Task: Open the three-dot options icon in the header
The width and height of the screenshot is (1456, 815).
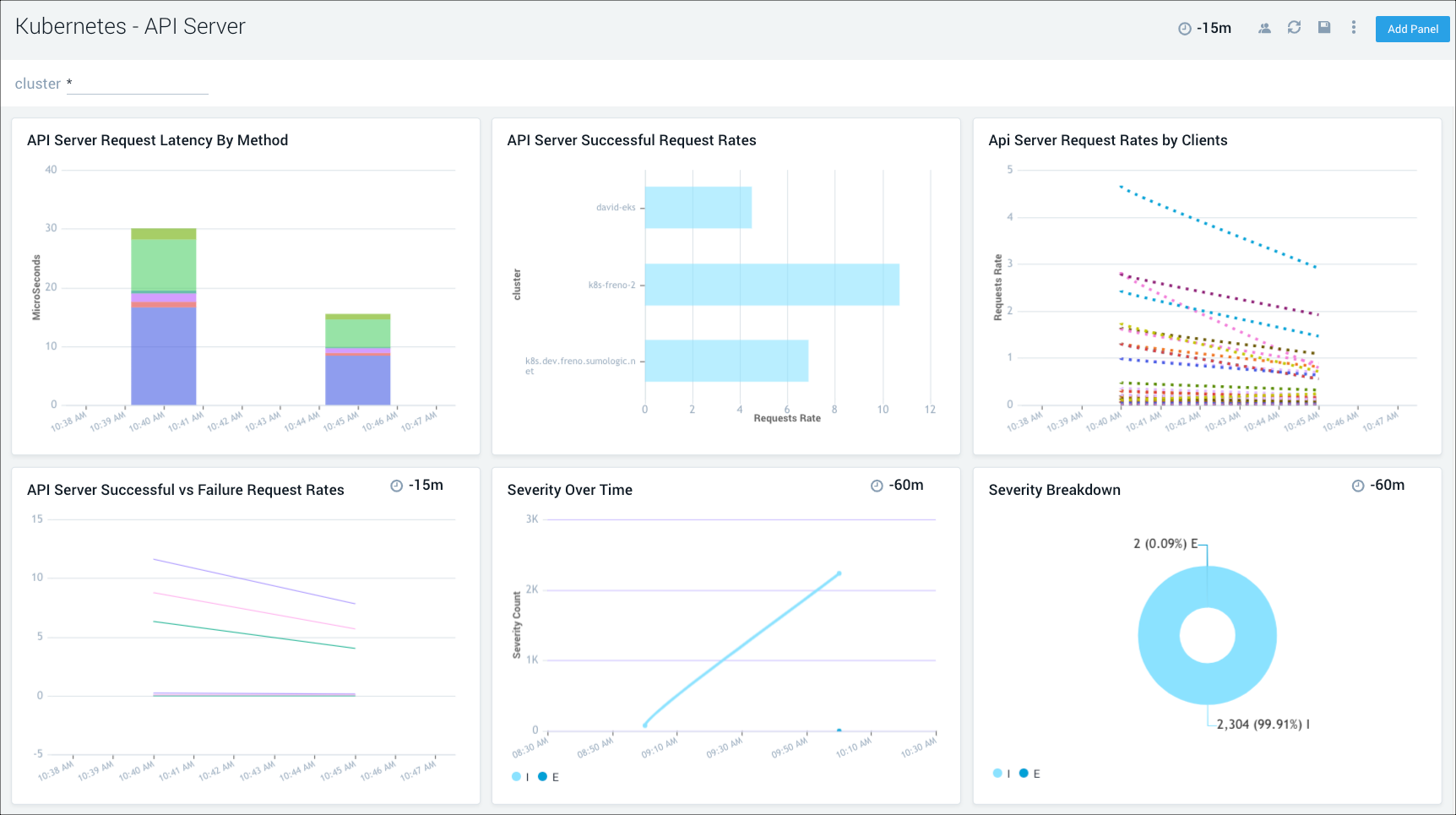Action: [1353, 28]
